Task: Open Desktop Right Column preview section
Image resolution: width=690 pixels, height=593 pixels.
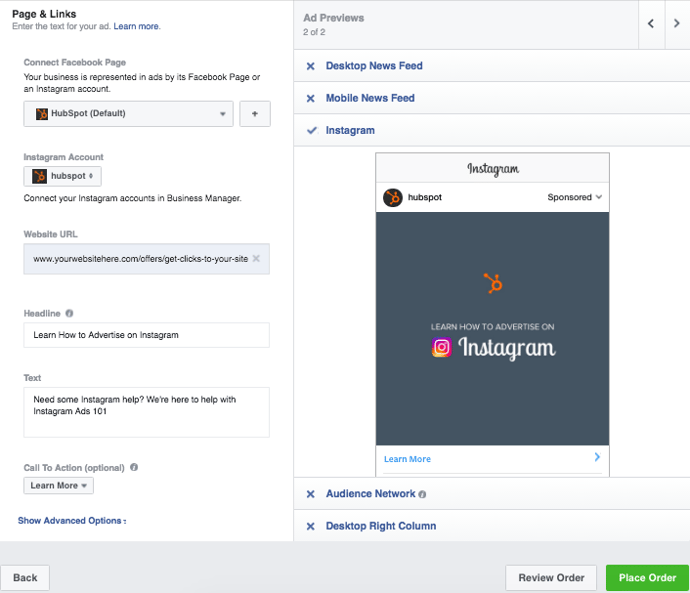Action: click(x=381, y=526)
